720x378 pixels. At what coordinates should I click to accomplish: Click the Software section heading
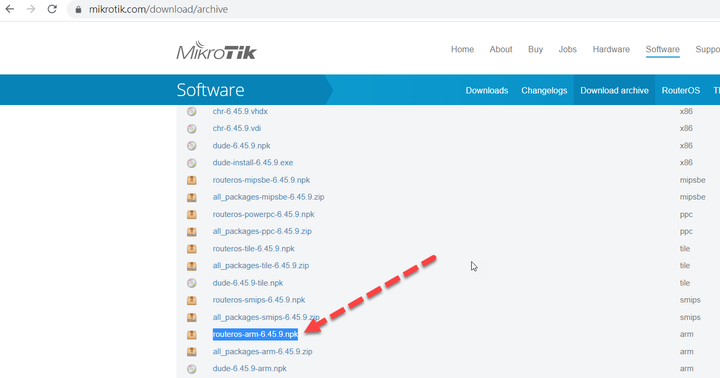point(210,90)
